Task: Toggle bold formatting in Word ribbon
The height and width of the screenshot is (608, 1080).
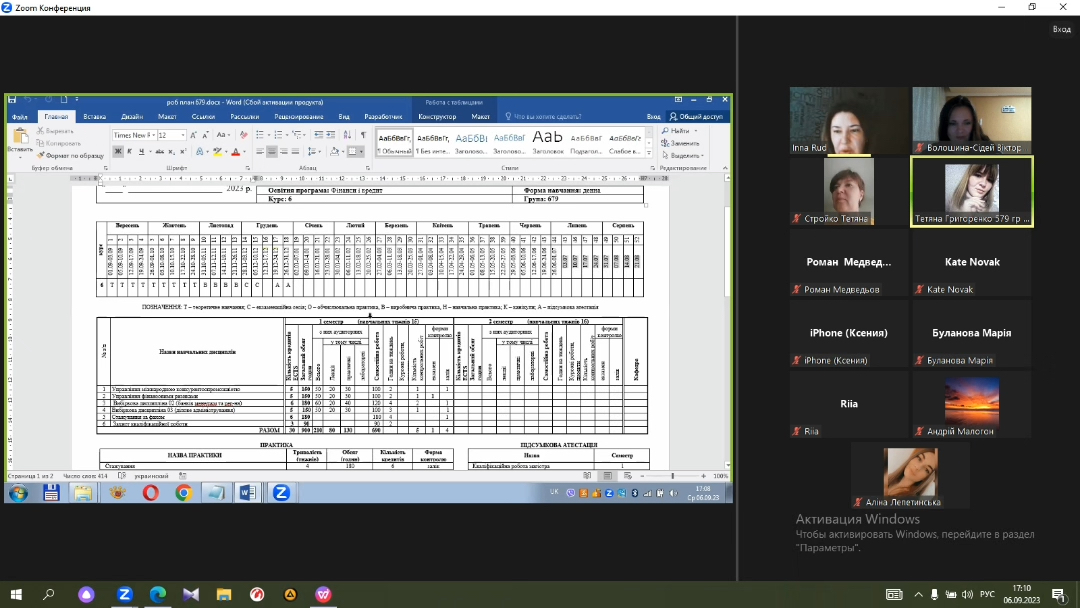Action: (117, 152)
